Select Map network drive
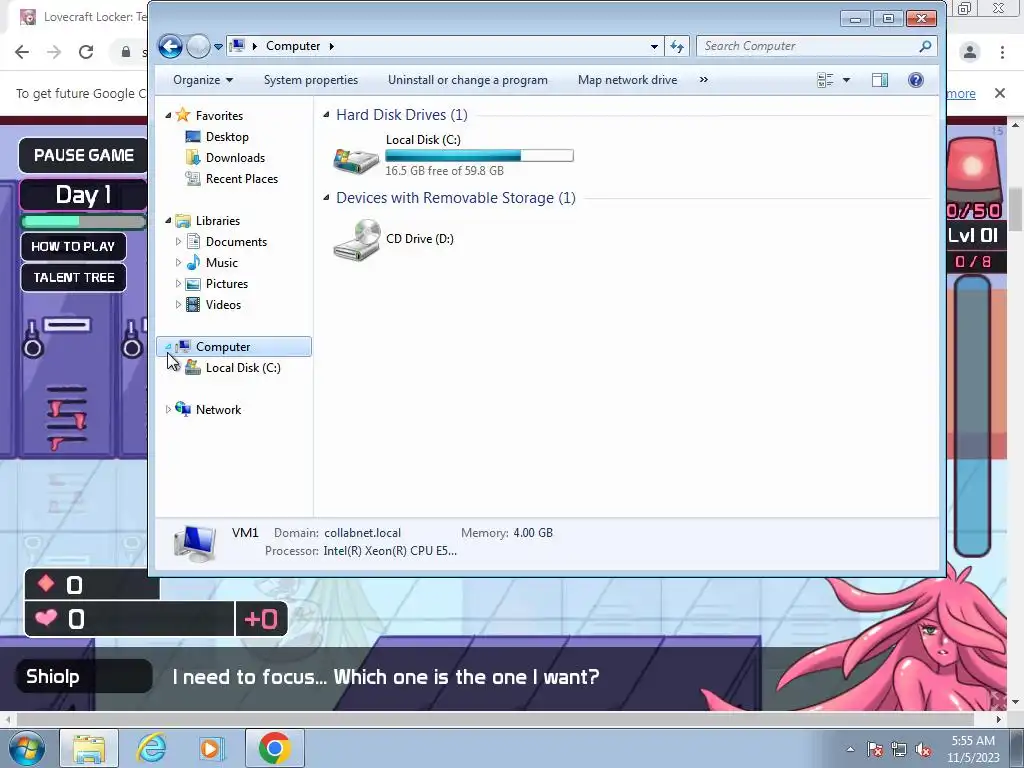 (x=627, y=80)
